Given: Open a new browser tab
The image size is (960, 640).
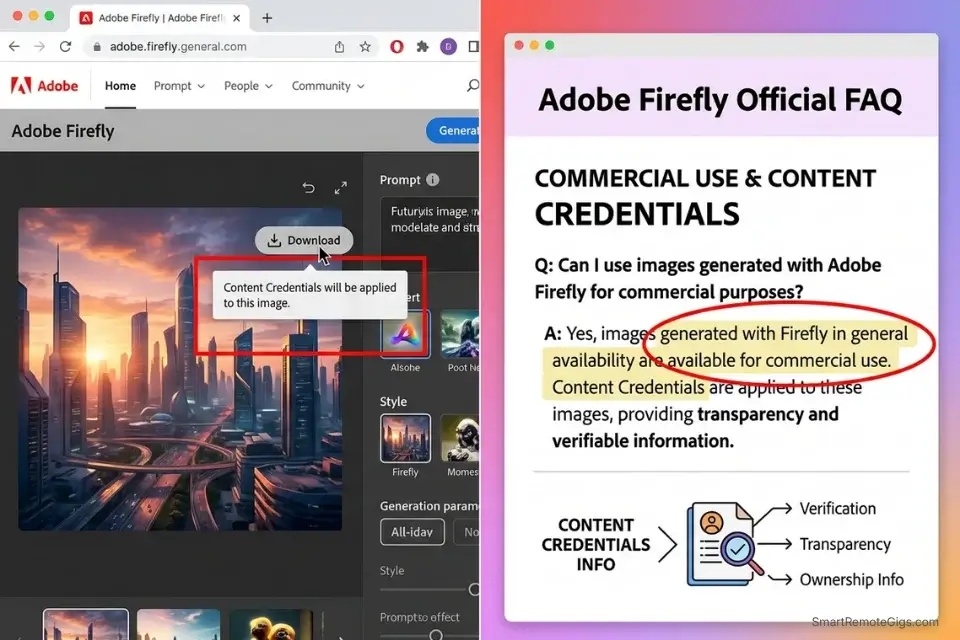Looking at the screenshot, I should 267,18.
